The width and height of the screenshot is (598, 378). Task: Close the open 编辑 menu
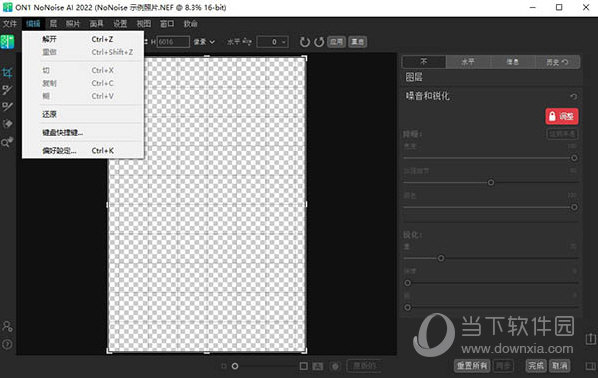tap(33, 24)
